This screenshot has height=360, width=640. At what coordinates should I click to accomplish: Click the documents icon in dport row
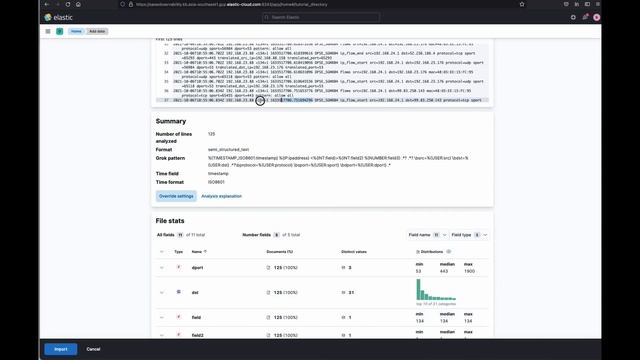(268, 267)
